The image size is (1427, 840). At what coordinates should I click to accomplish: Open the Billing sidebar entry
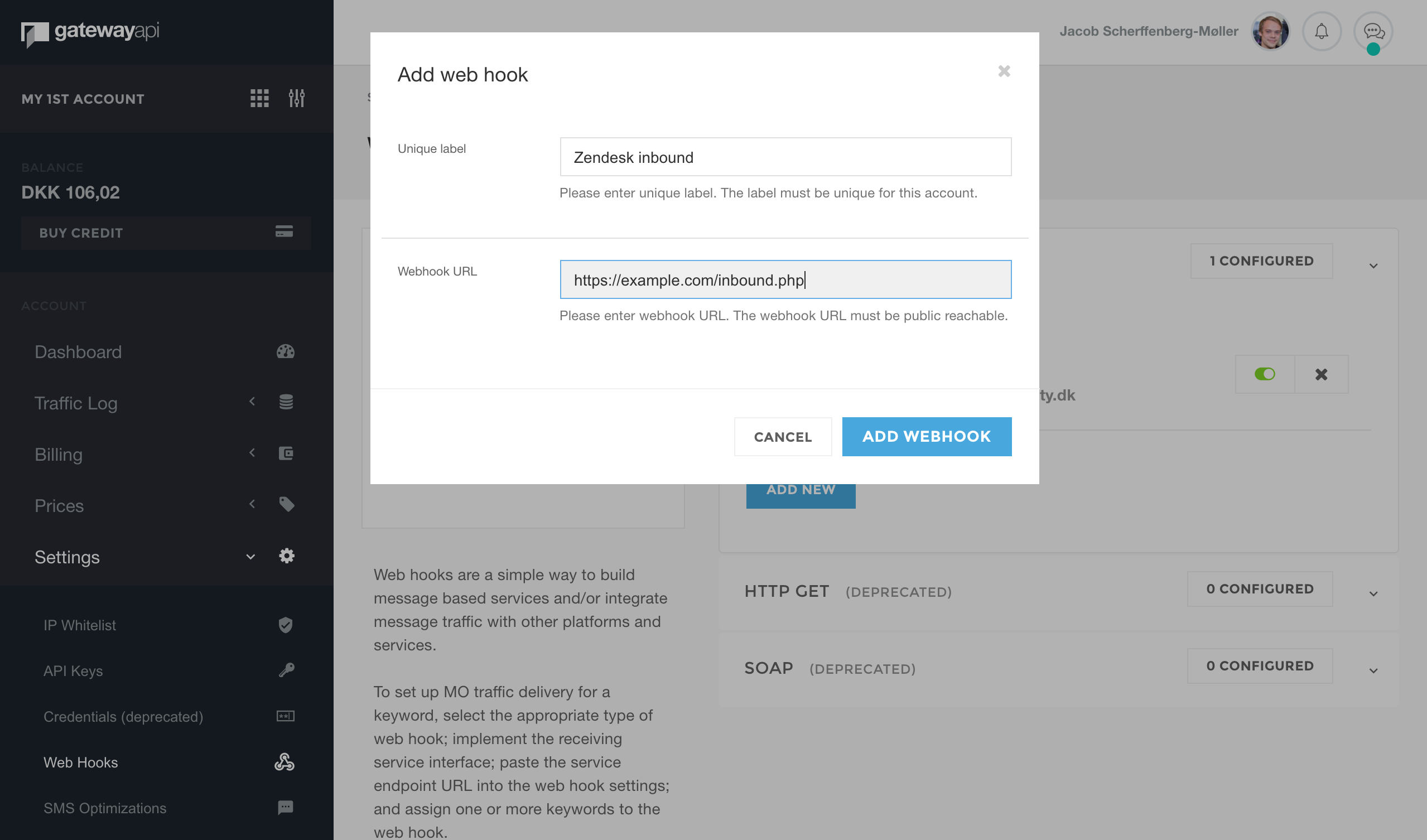[59, 455]
